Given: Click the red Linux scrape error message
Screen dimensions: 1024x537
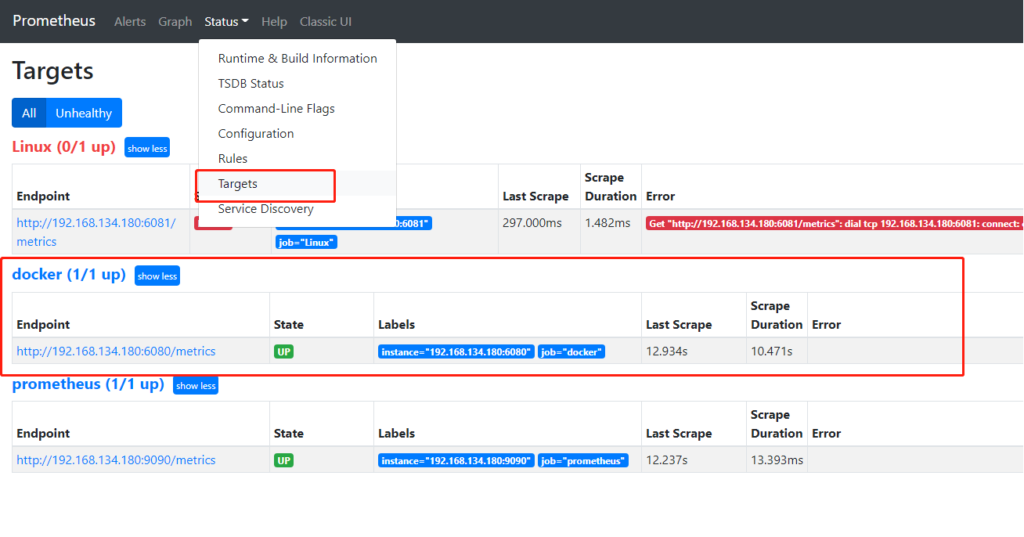Looking at the screenshot, I should (834, 223).
